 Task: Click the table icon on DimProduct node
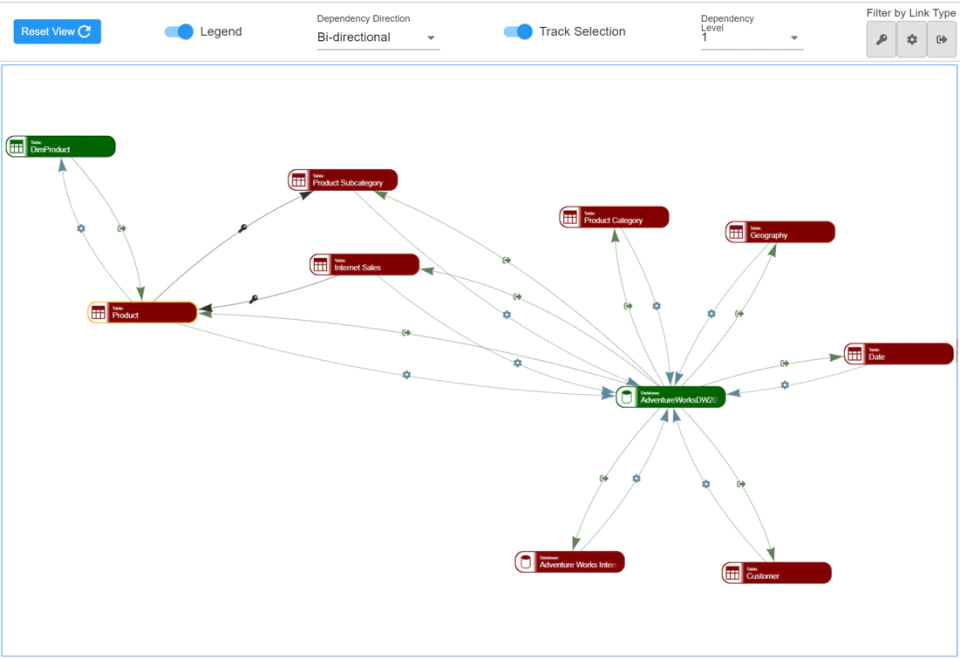(17, 147)
